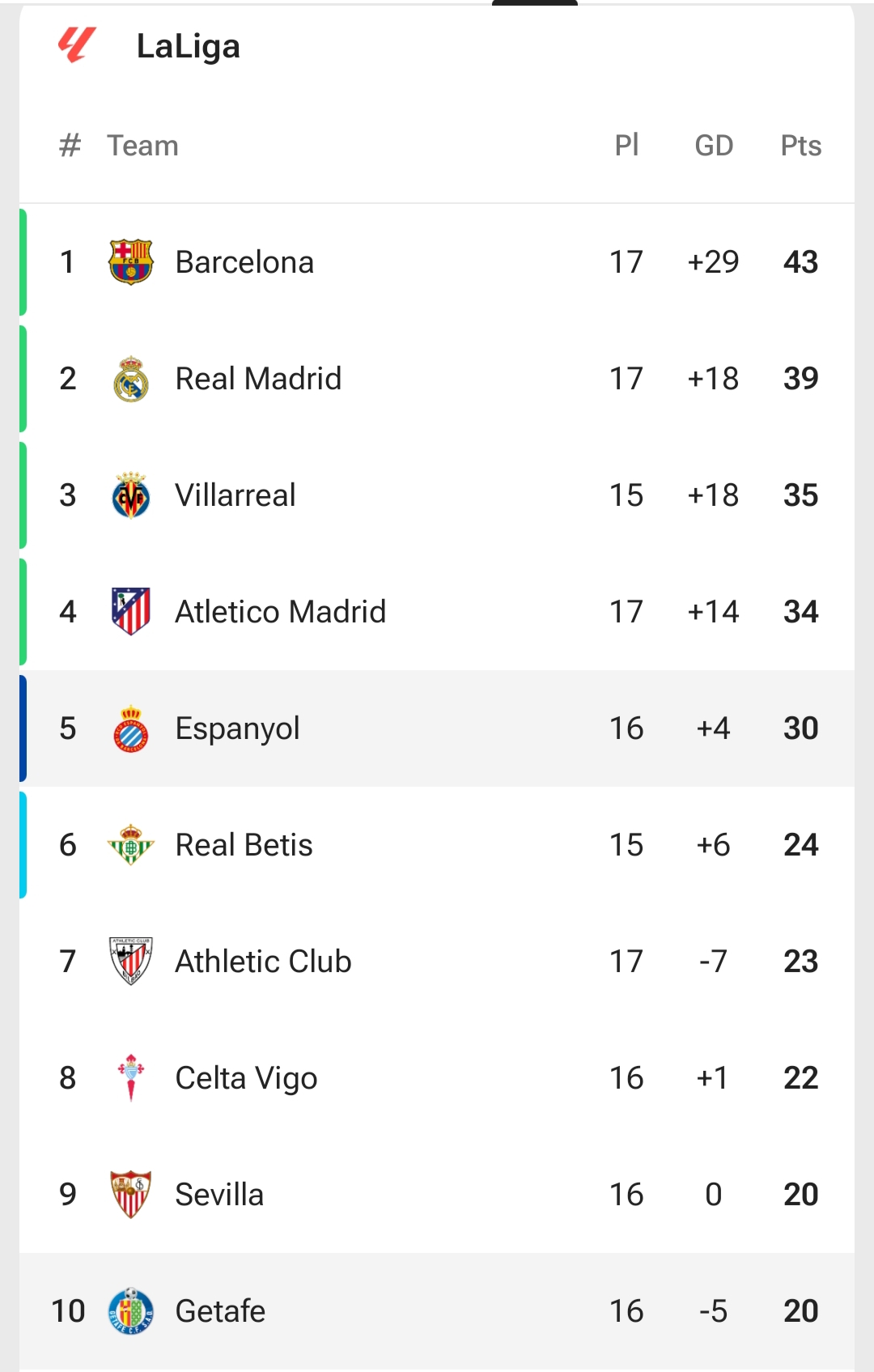Image resolution: width=874 pixels, height=1372 pixels.
Task: Click Espanyol's 30 points value
Action: (x=800, y=728)
